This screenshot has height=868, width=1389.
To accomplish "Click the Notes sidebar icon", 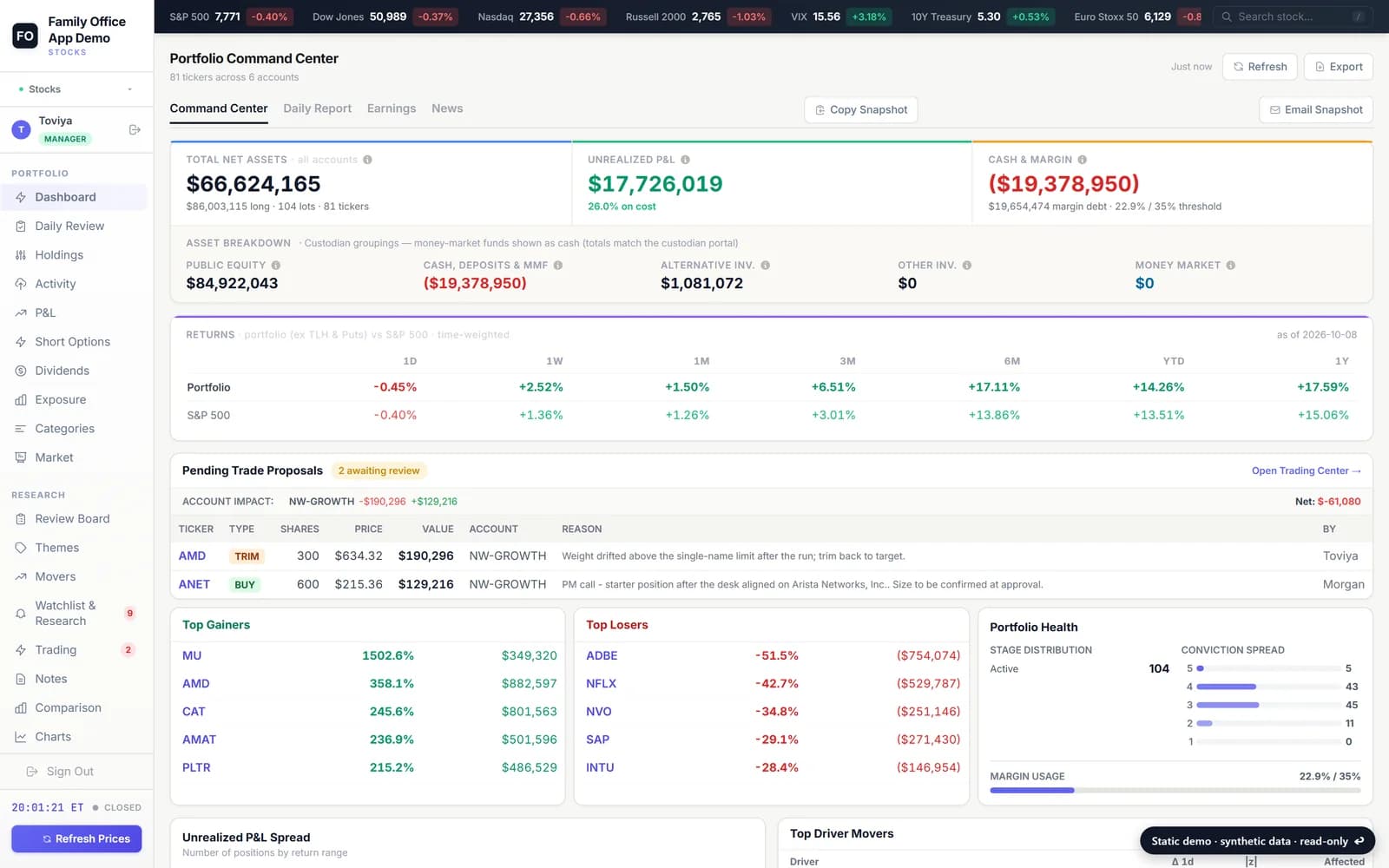I will pos(21,679).
